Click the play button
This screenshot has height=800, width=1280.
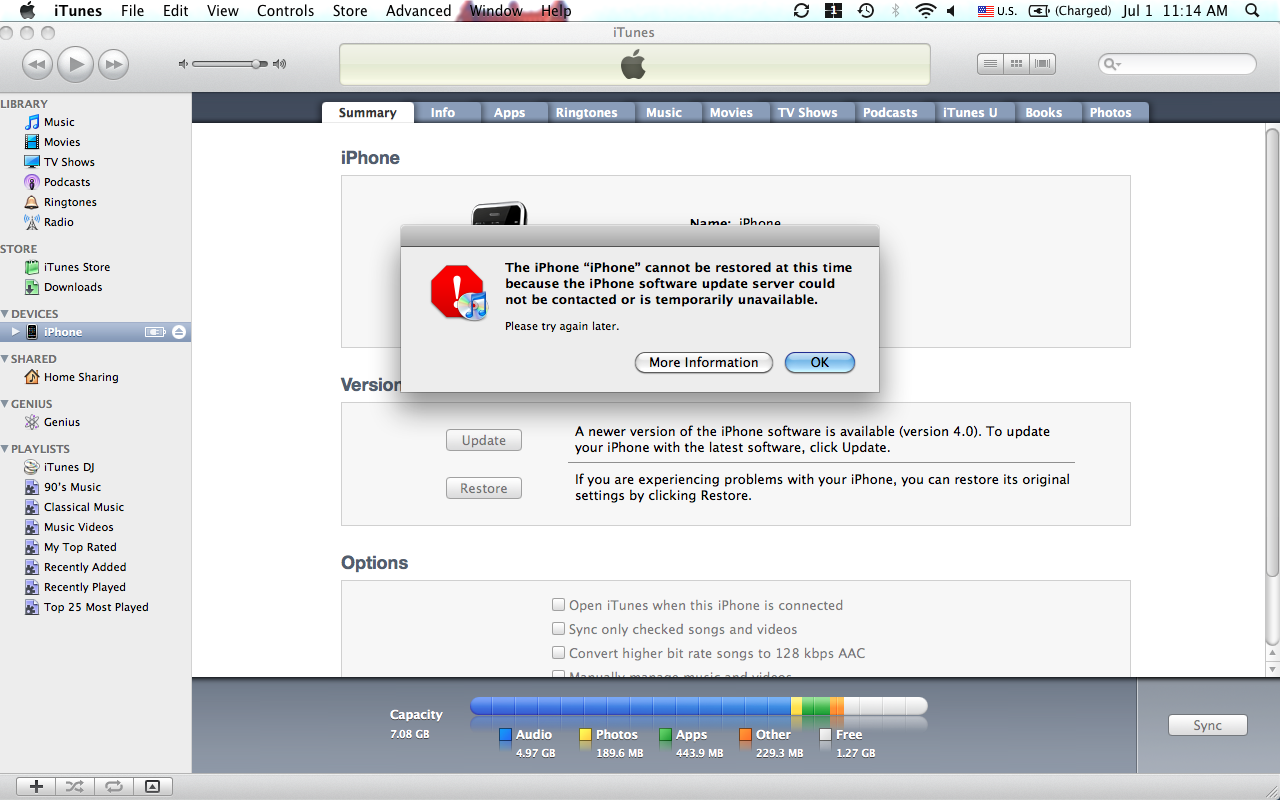click(75, 64)
